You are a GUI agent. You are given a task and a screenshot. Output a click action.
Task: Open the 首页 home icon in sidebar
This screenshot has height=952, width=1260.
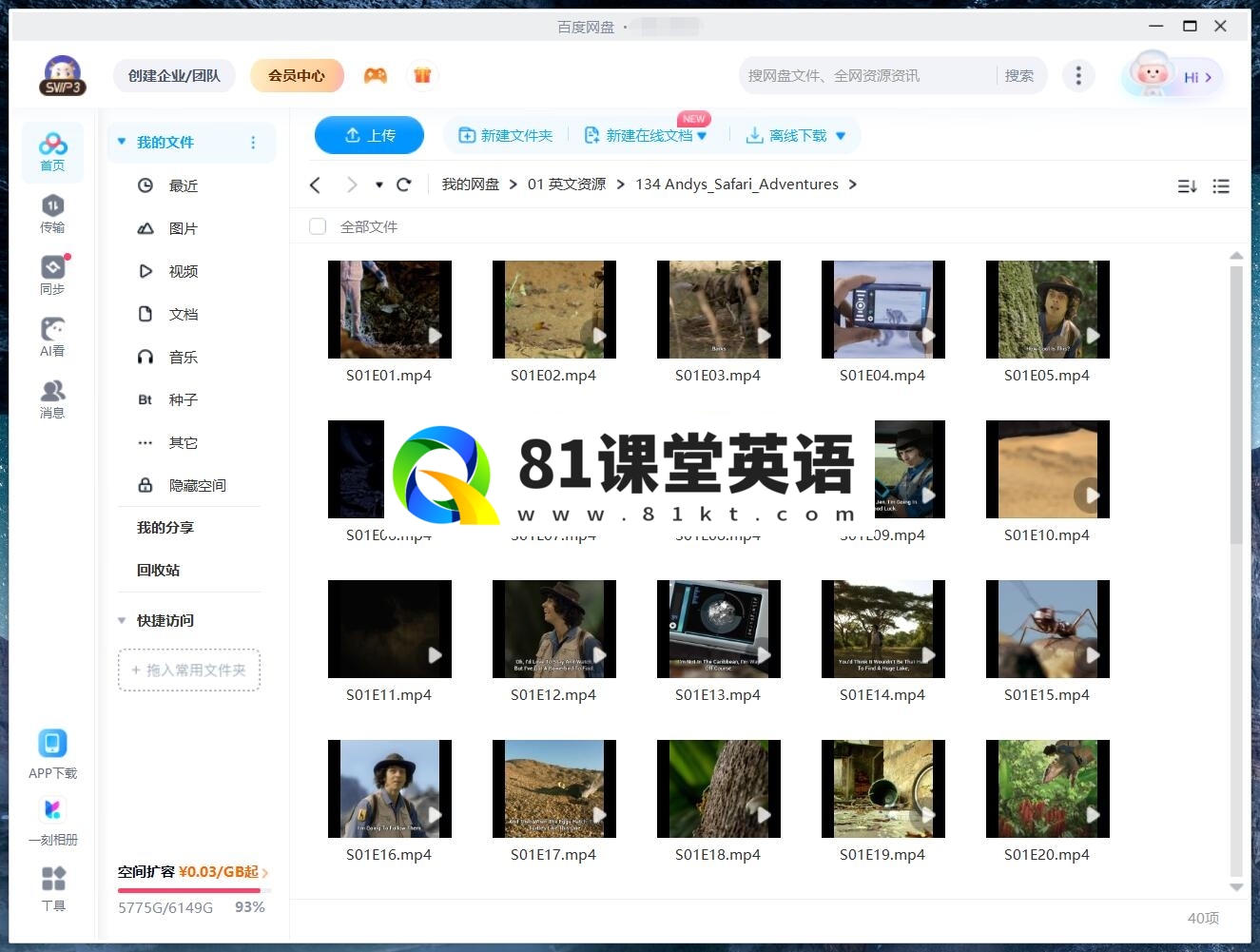tap(52, 151)
